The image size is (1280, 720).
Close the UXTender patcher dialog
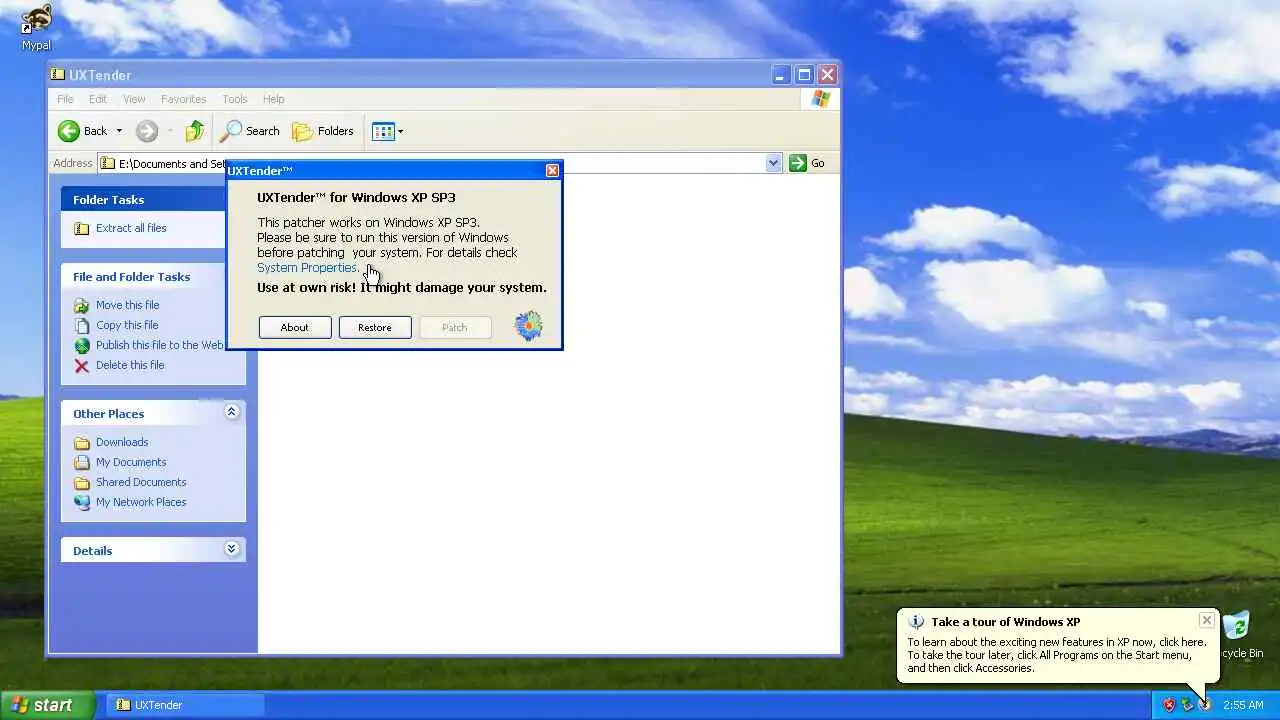pos(552,171)
